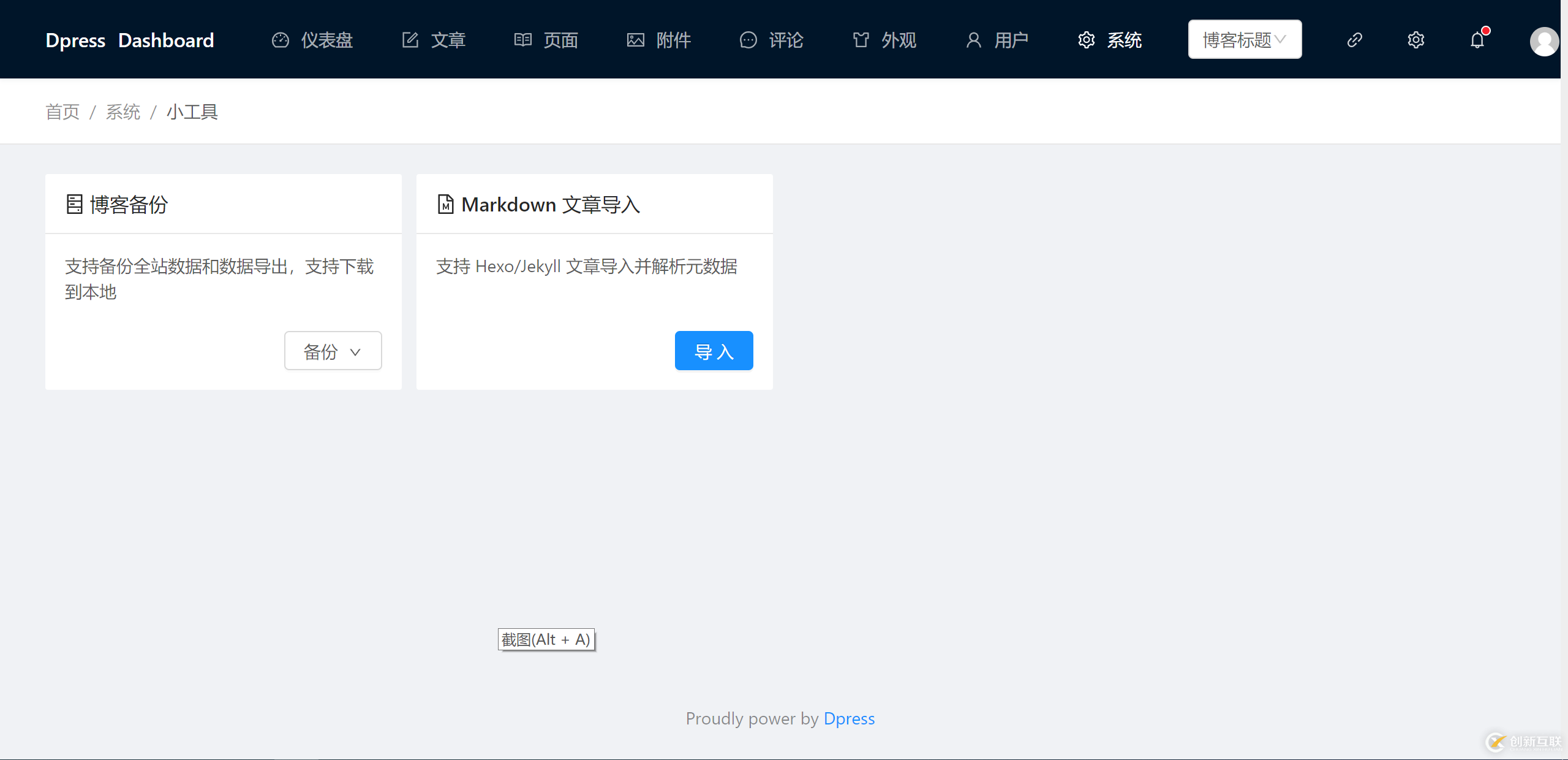Click the attachments picture icon
Image resolution: width=1568 pixels, height=760 pixels.
point(636,40)
